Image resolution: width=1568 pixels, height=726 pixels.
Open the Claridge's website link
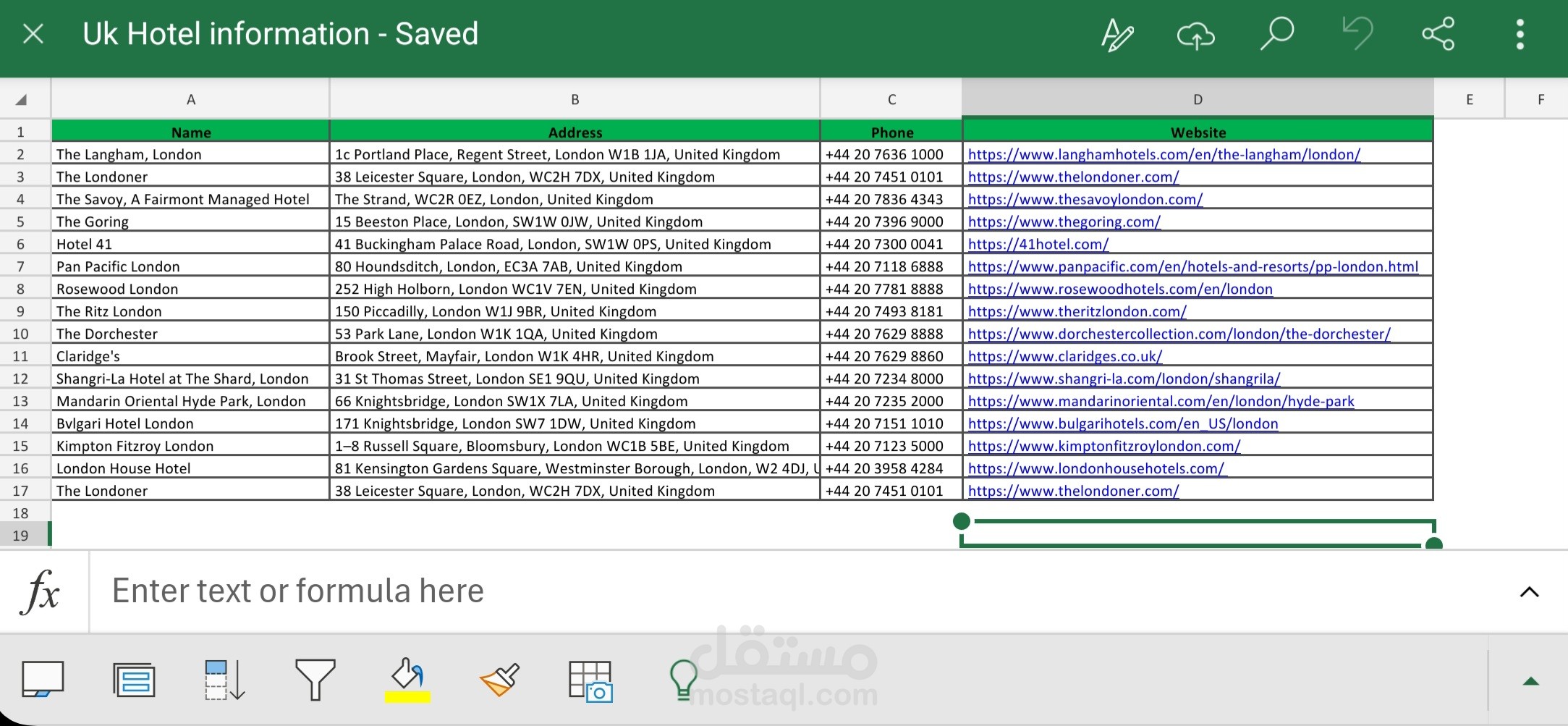pyautogui.click(x=1064, y=356)
